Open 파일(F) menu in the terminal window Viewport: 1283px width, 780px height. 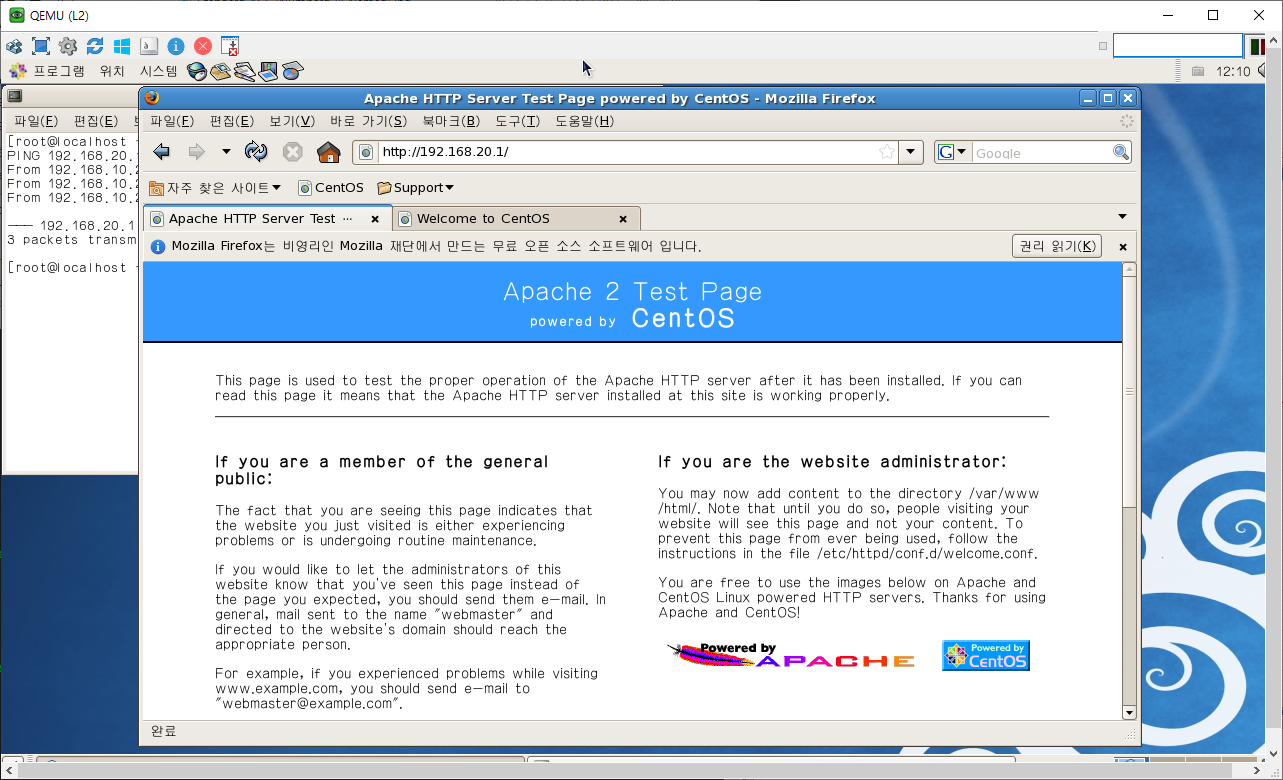(x=36, y=121)
